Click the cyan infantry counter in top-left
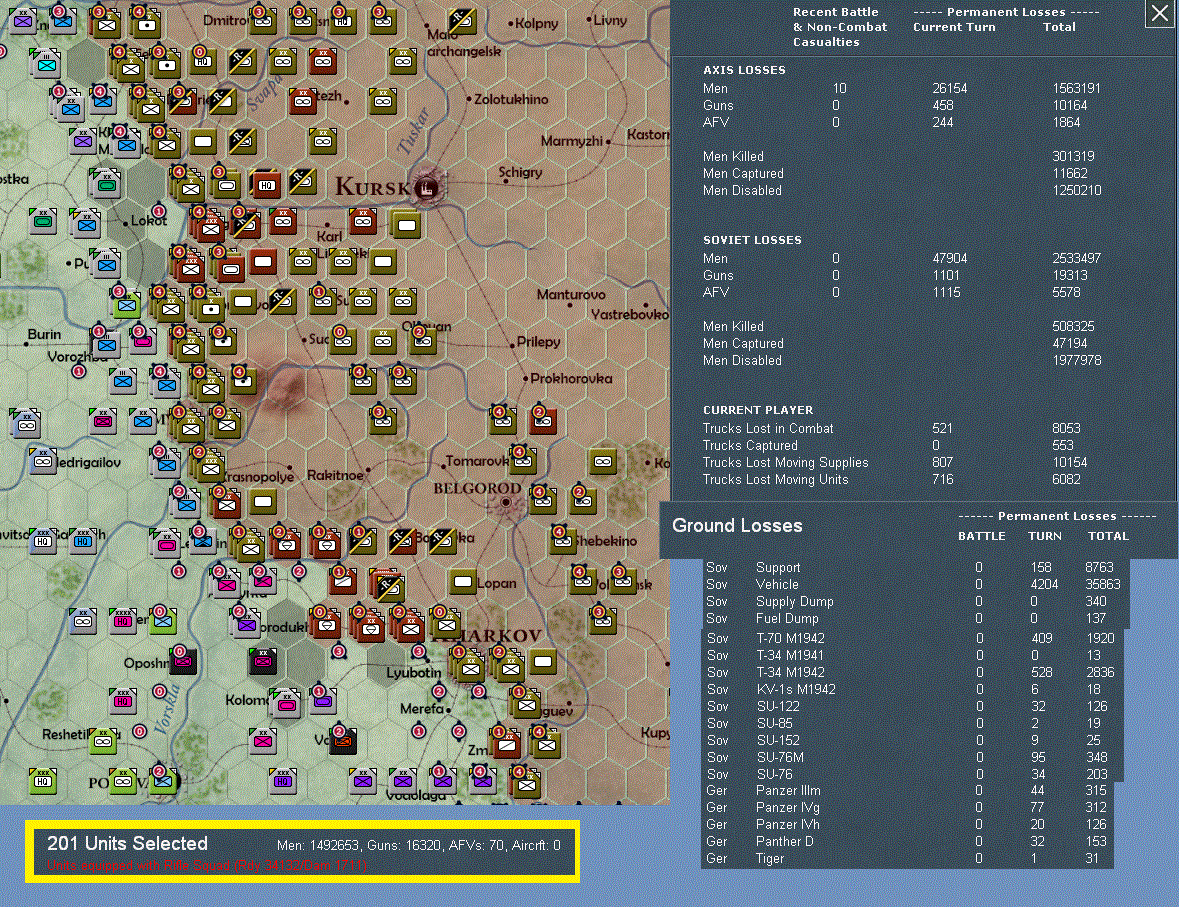Viewport: 1179px width, 907px height. pyautogui.click(x=47, y=64)
